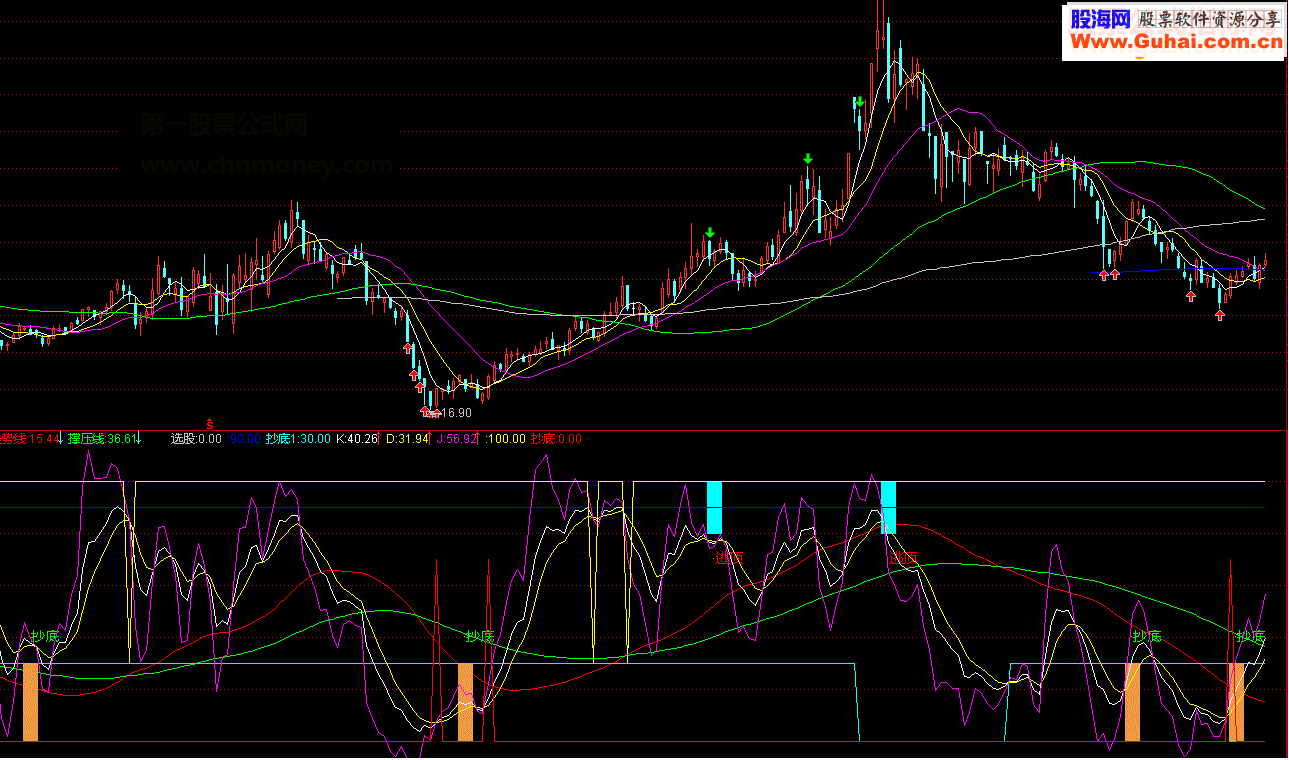
Task: Click the D:31.94 indicator value
Action: point(407,438)
